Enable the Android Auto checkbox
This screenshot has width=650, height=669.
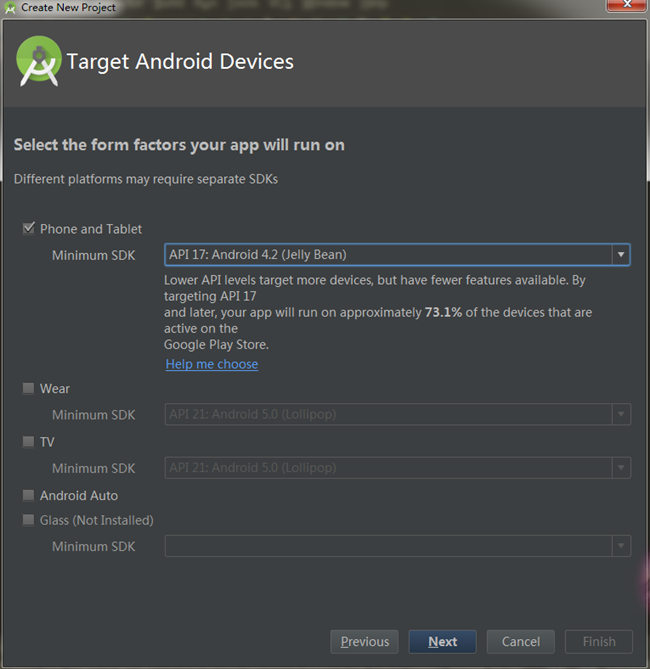[29, 495]
